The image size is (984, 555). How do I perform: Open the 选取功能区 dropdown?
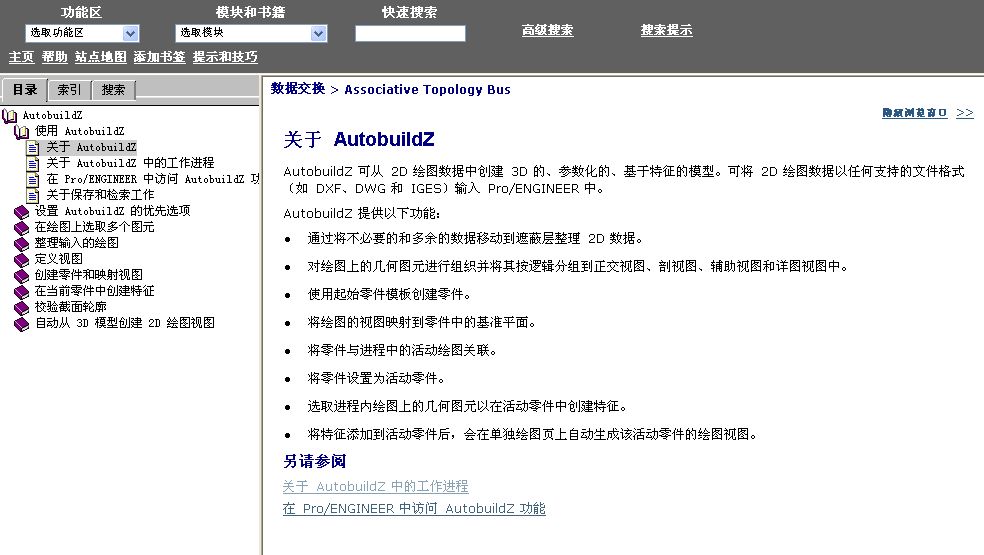click(82, 33)
